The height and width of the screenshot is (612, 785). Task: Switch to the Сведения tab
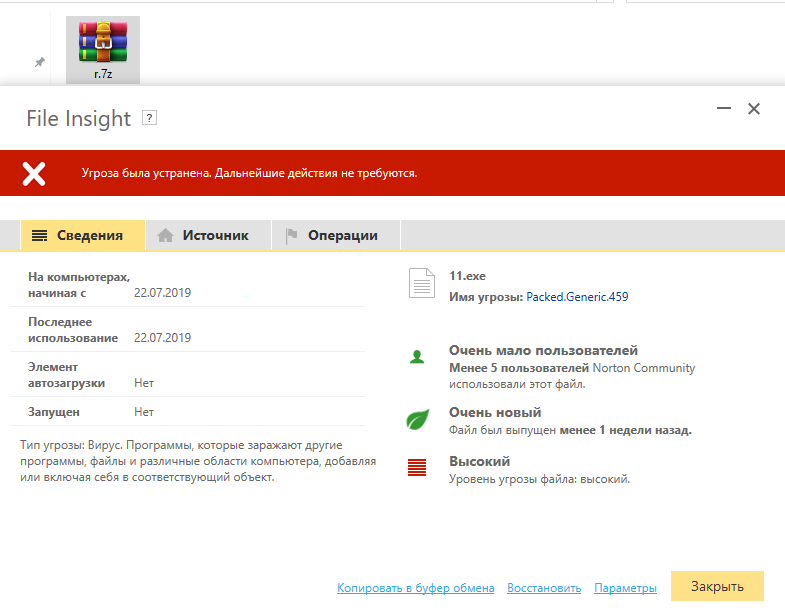coord(83,235)
